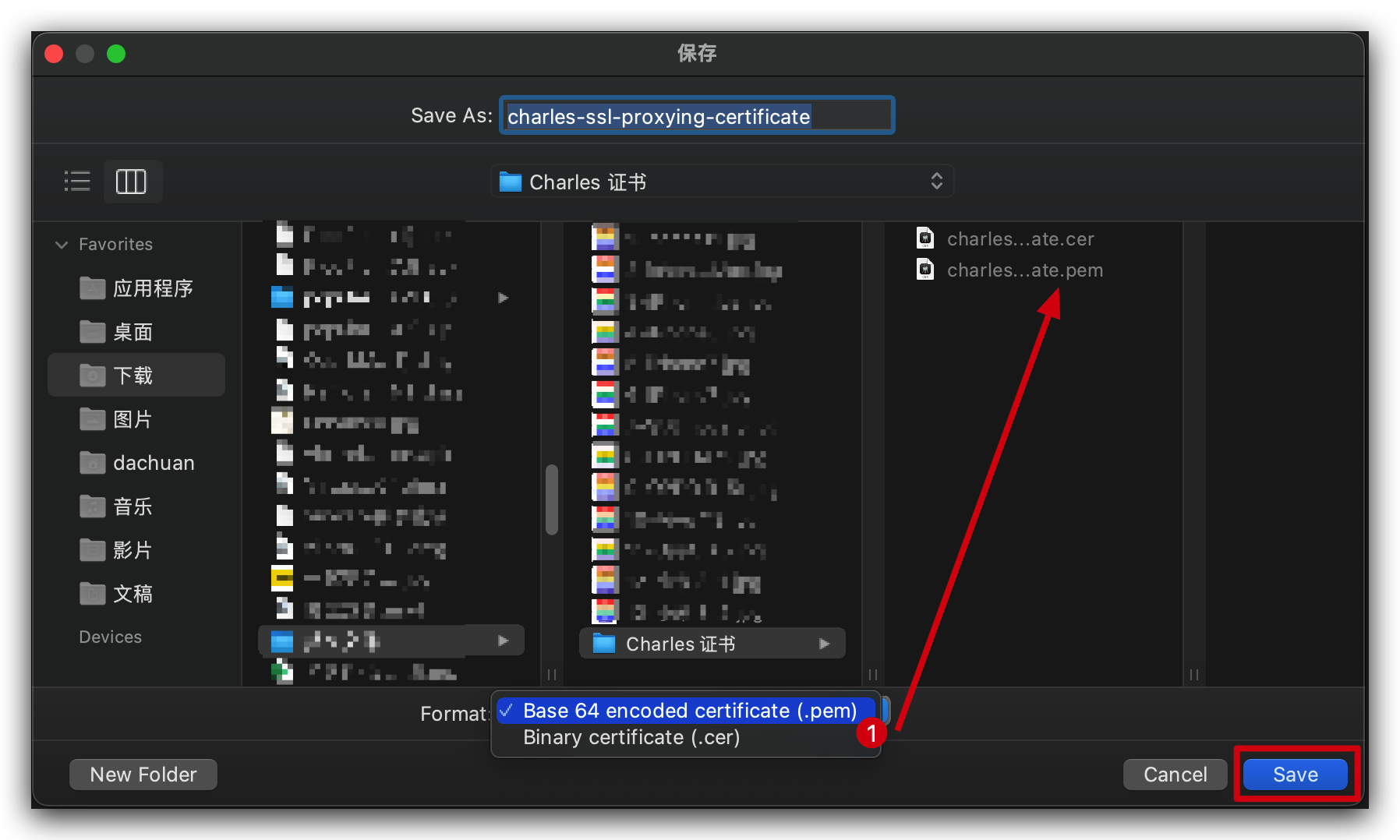Expand the Charles 证书 folder arrow
Screen dimensions: 1400x840
click(825, 644)
